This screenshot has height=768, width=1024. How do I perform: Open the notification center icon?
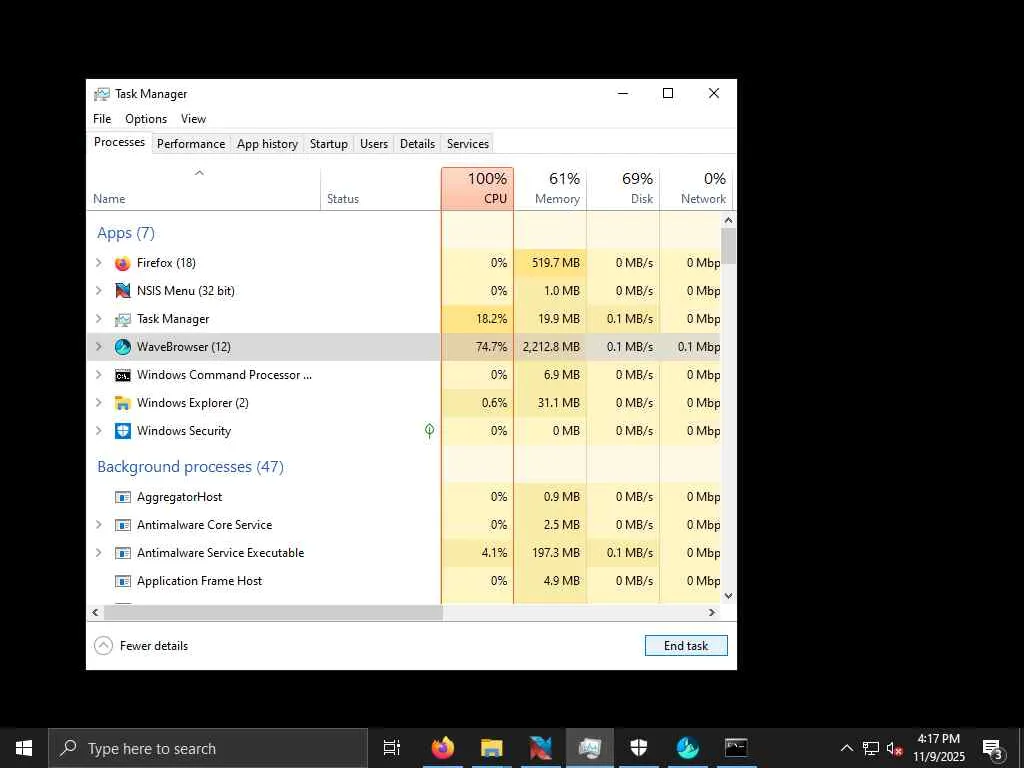[993, 748]
